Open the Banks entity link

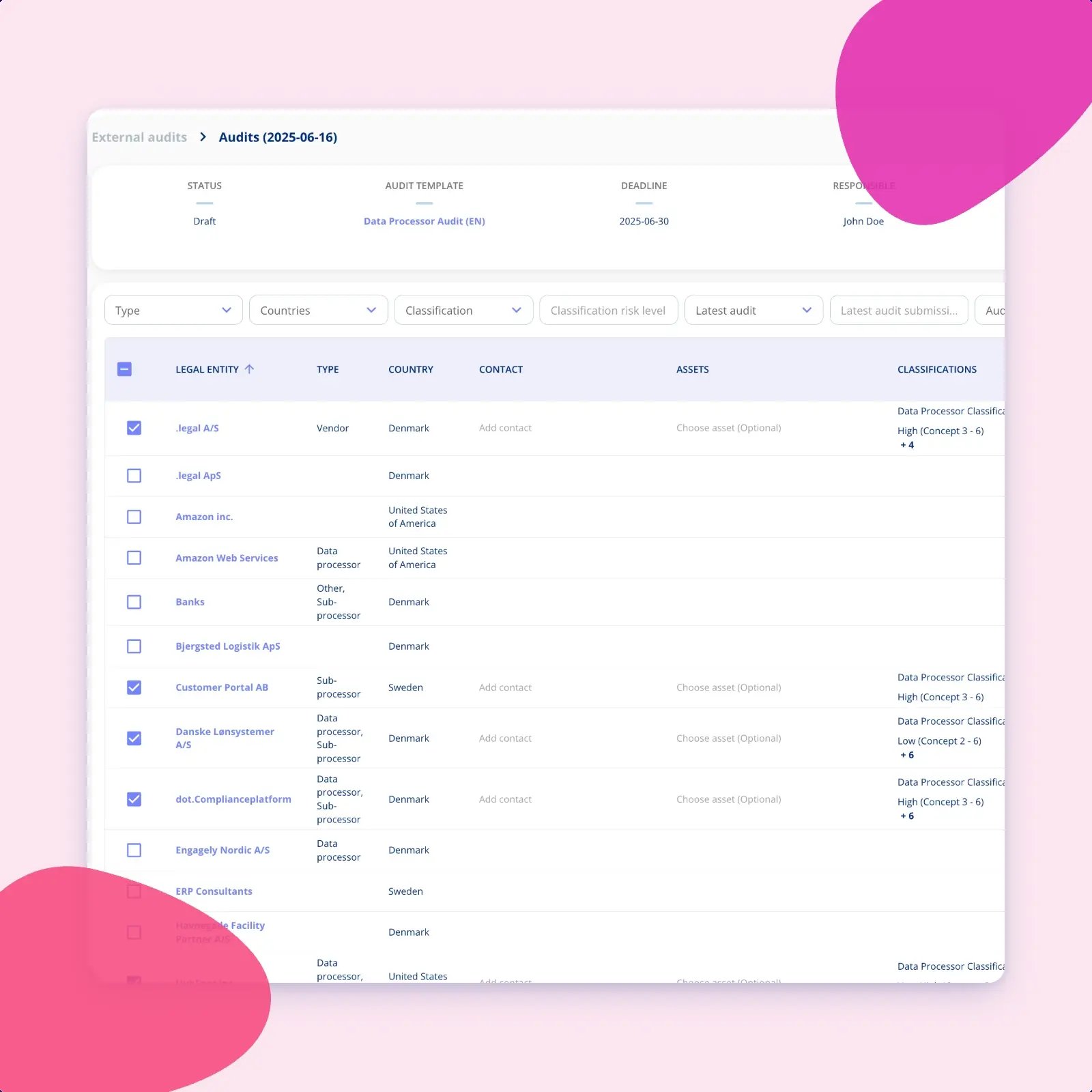tap(190, 602)
